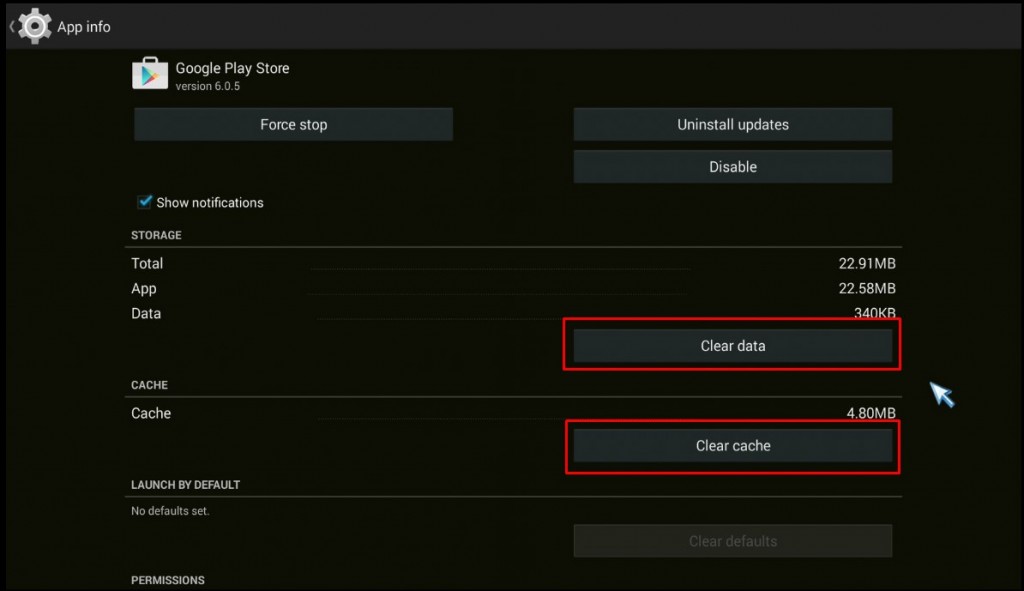Click the Settings gear icon
Viewport: 1024px width, 591px height.
point(35,26)
